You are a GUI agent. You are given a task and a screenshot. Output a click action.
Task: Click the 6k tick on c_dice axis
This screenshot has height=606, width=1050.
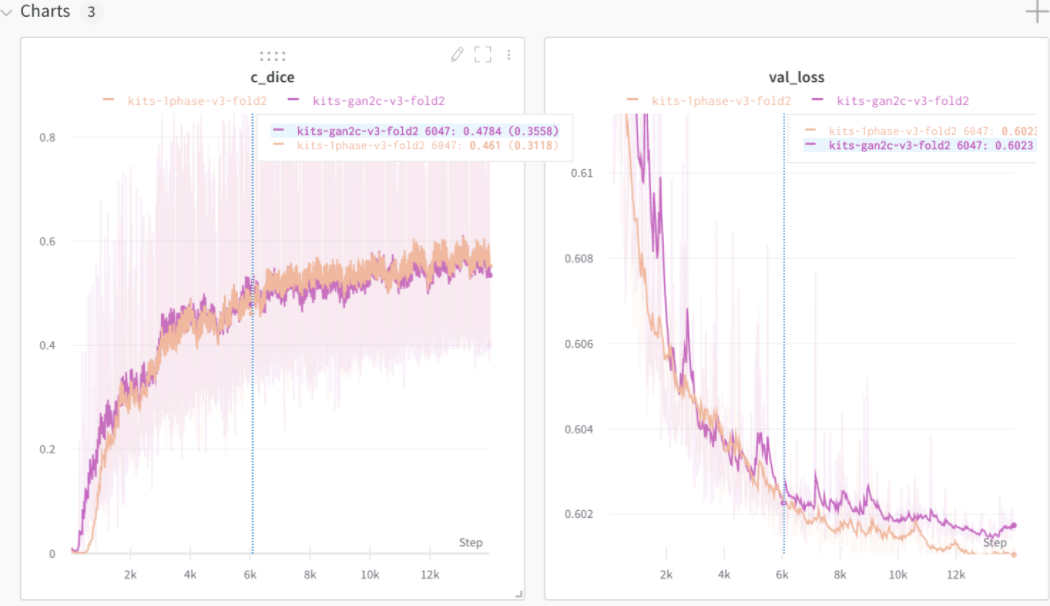pyautogui.click(x=250, y=575)
